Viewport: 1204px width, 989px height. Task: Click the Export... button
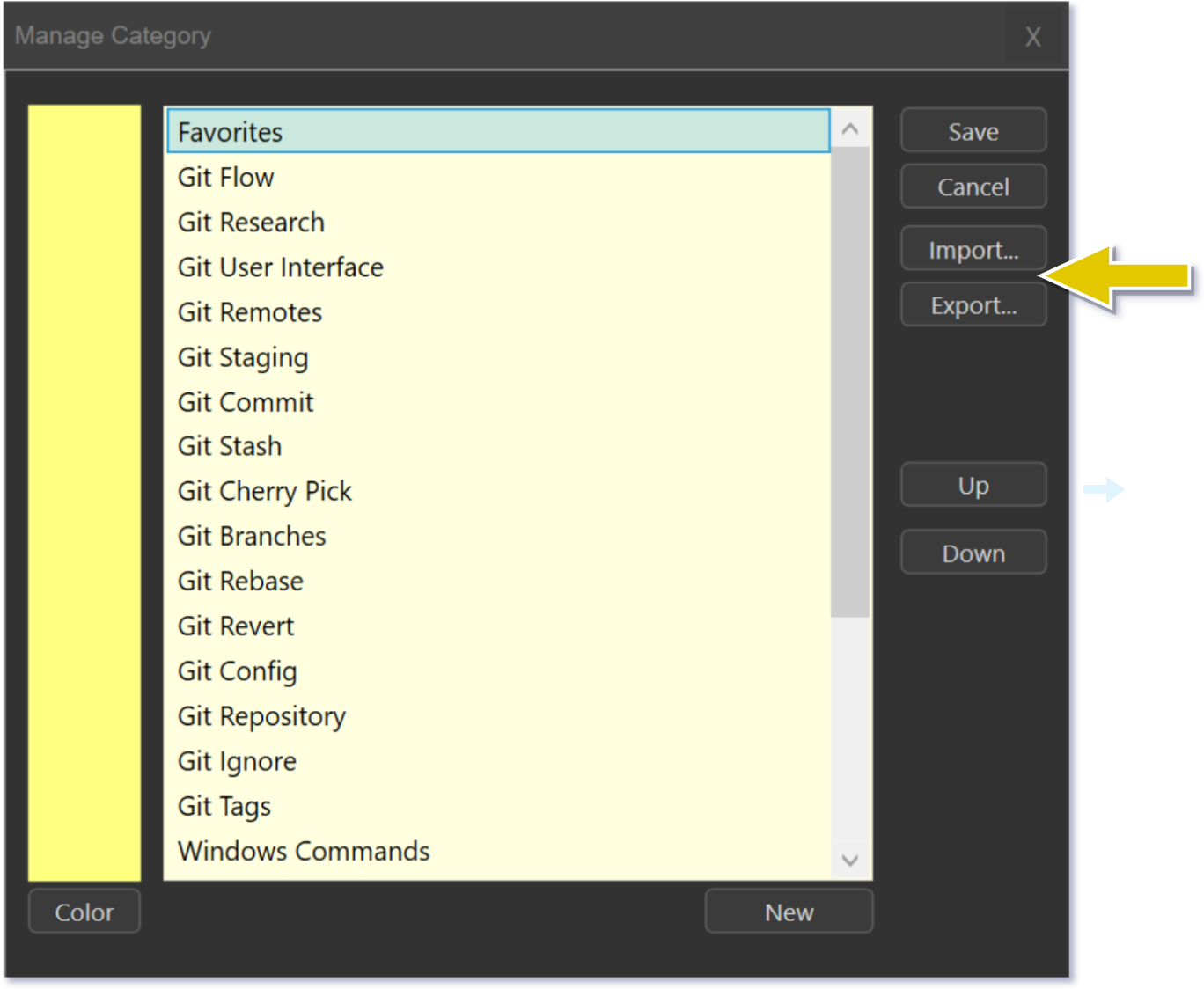(973, 305)
